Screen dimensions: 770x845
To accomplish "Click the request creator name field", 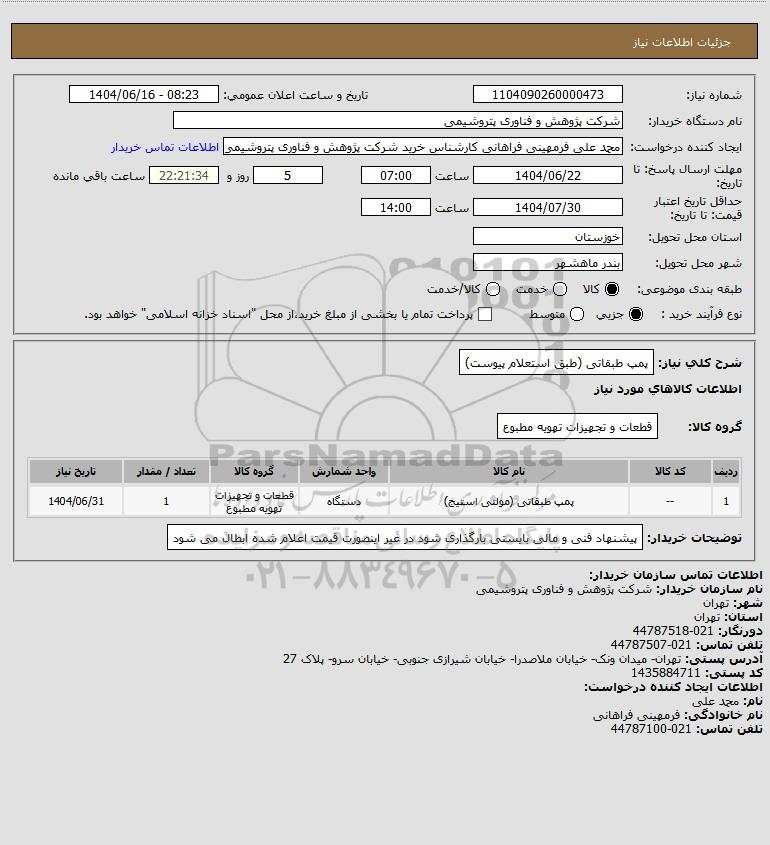I will pos(422,147).
